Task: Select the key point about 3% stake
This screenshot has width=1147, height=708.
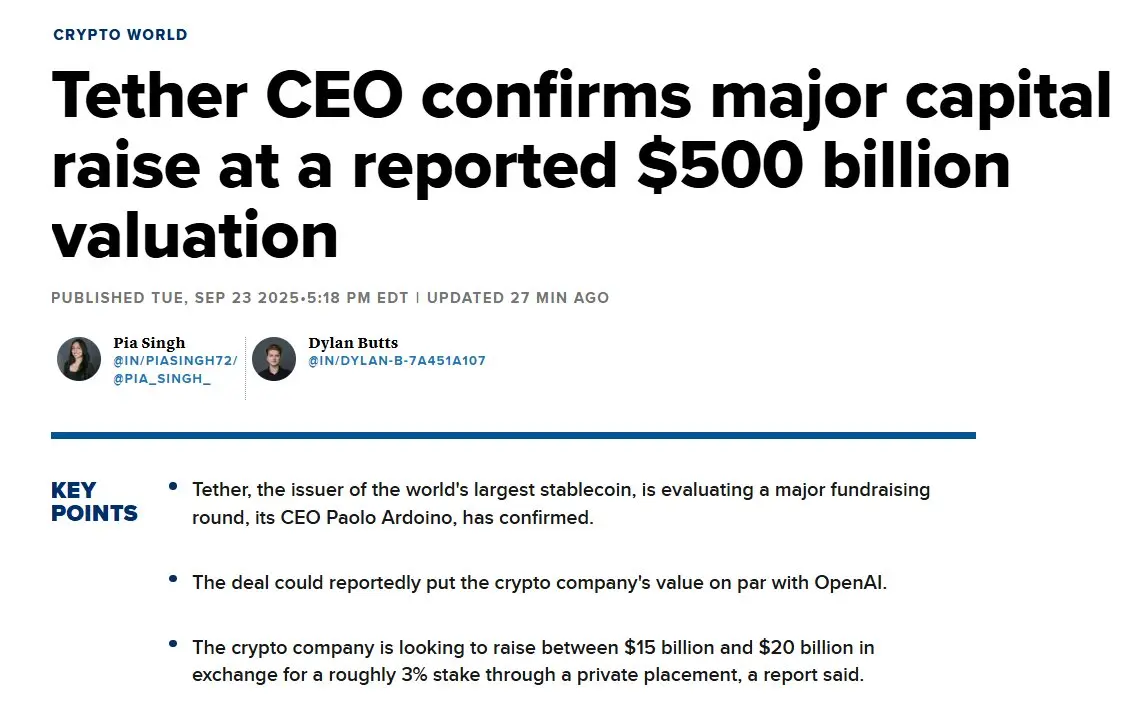Action: click(533, 661)
